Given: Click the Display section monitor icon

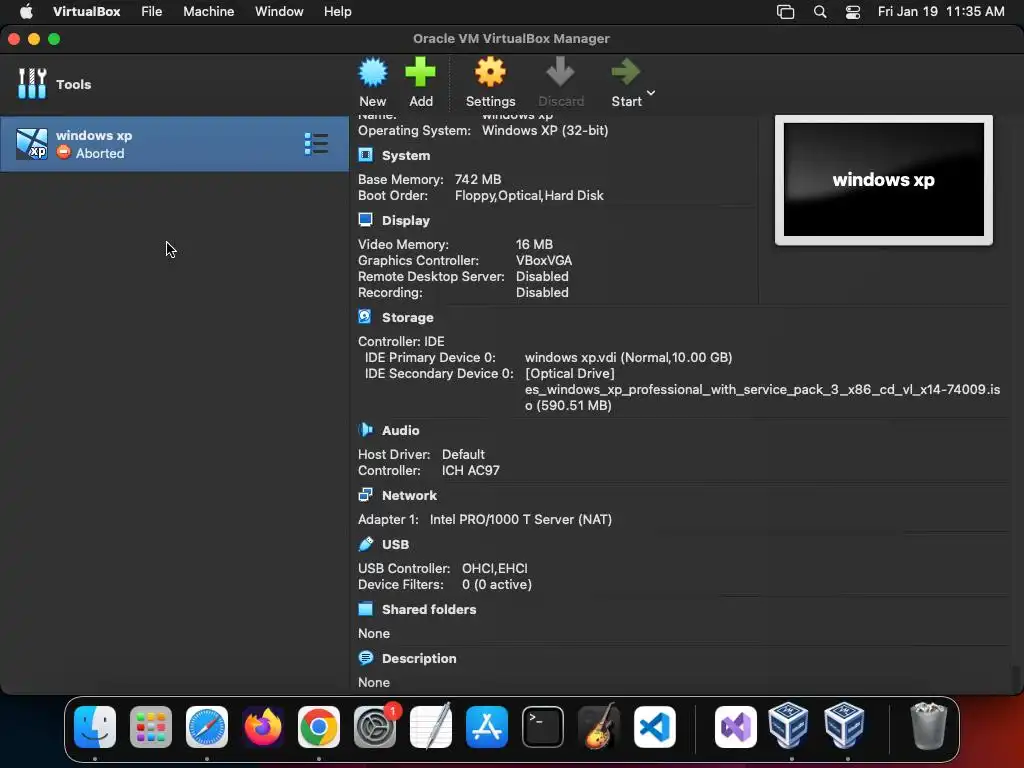Looking at the screenshot, I should [x=366, y=220].
